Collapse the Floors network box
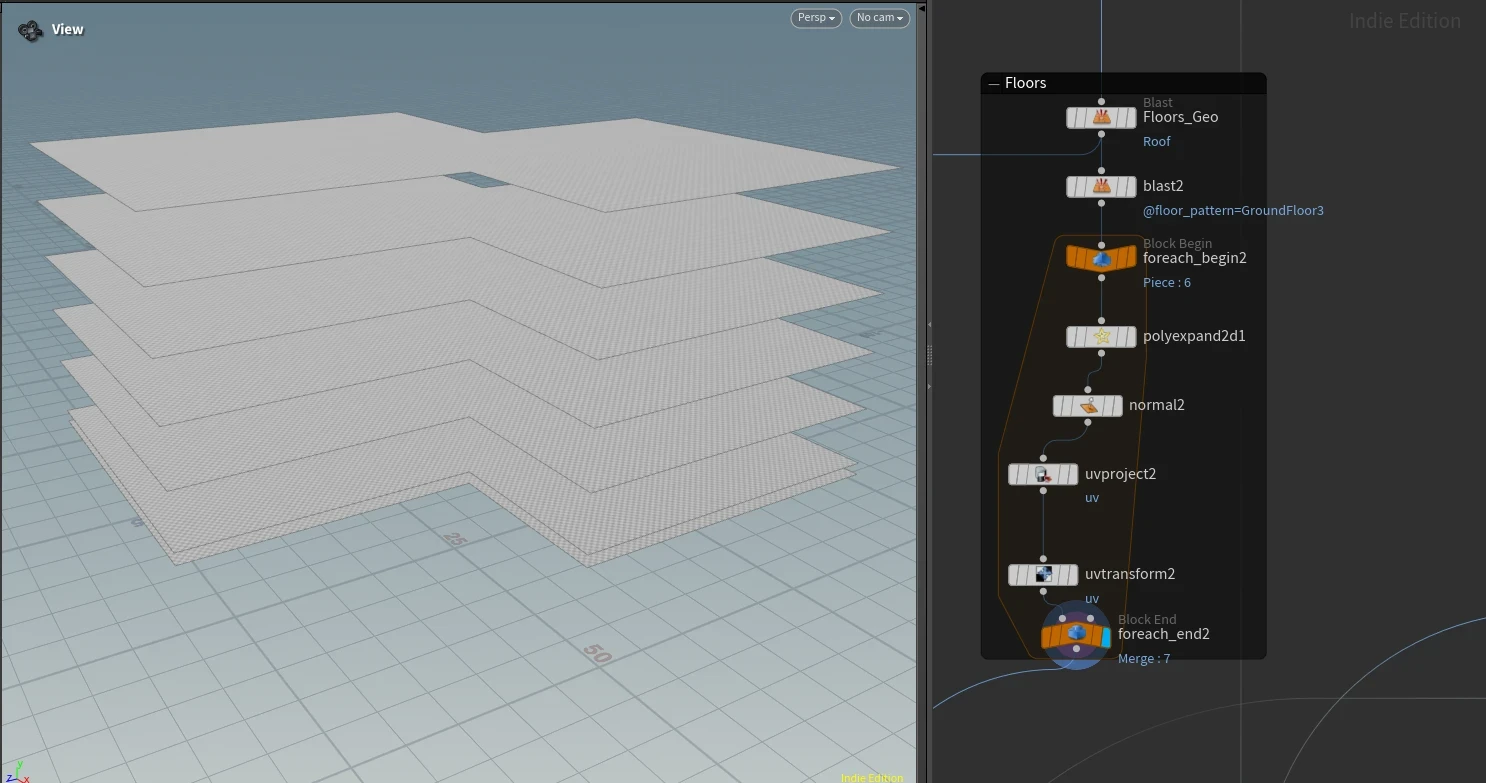Image resolution: width=1486 pixels, height=783 pixels. pyautogui.click(x=994, y=84)
